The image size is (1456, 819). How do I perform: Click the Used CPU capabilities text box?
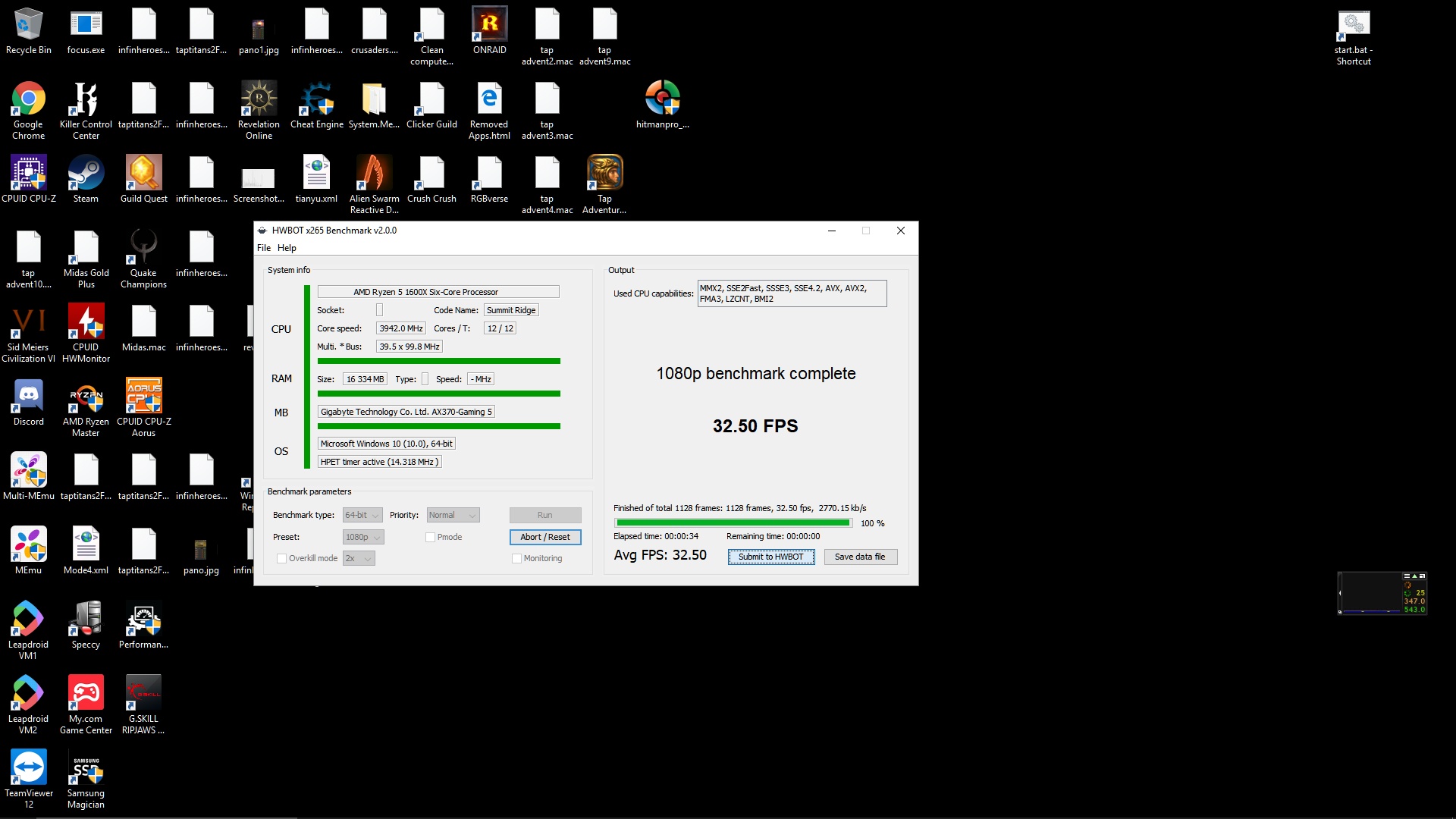[x=792, y=293]
